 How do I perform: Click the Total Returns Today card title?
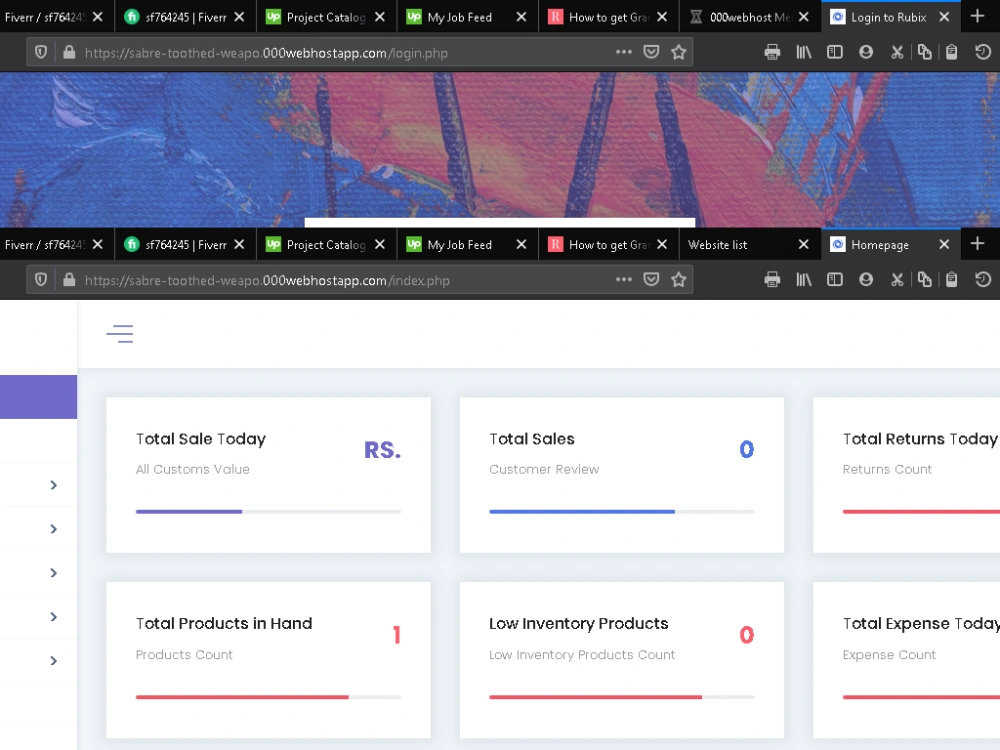click(x=920, y=439)
